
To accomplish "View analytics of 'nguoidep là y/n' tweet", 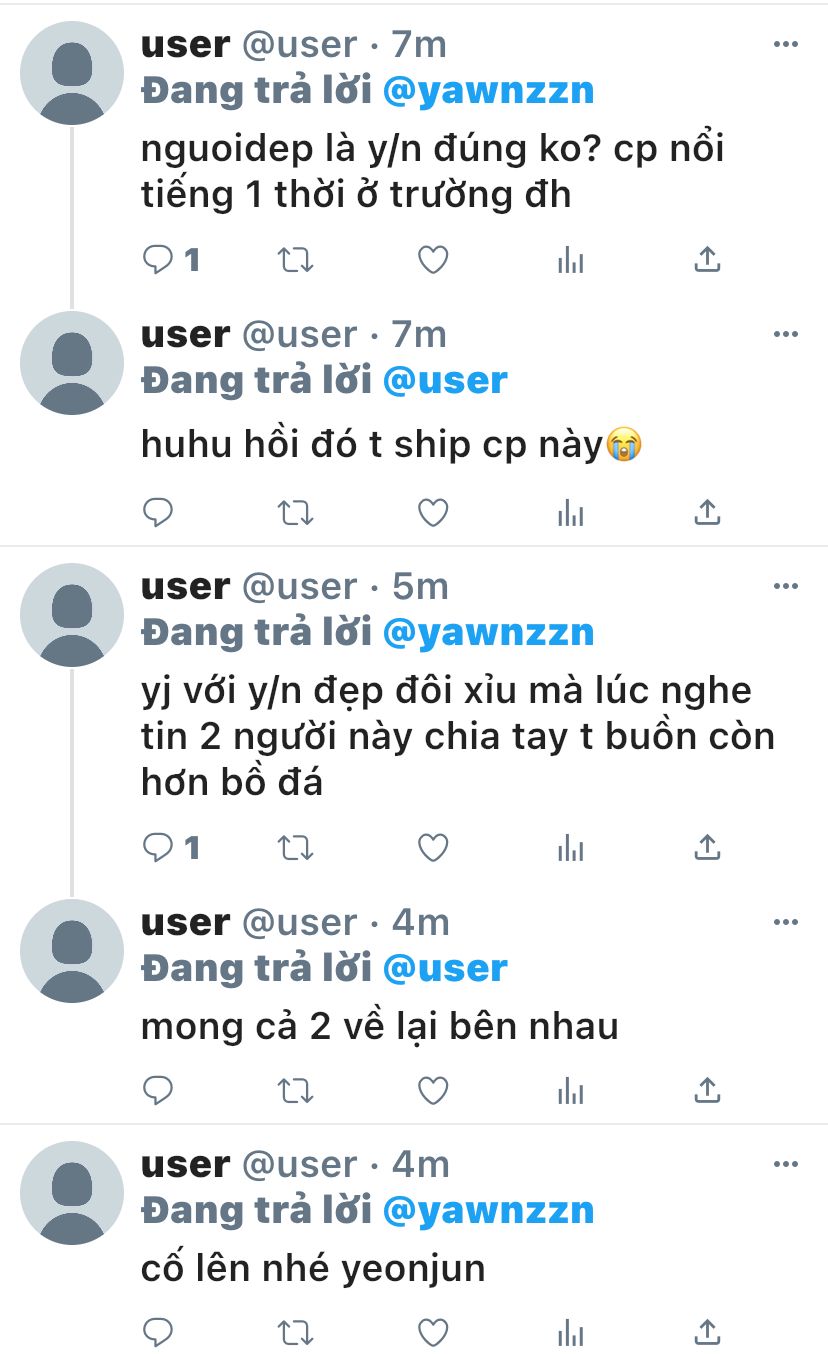I will tap(570, 261).
